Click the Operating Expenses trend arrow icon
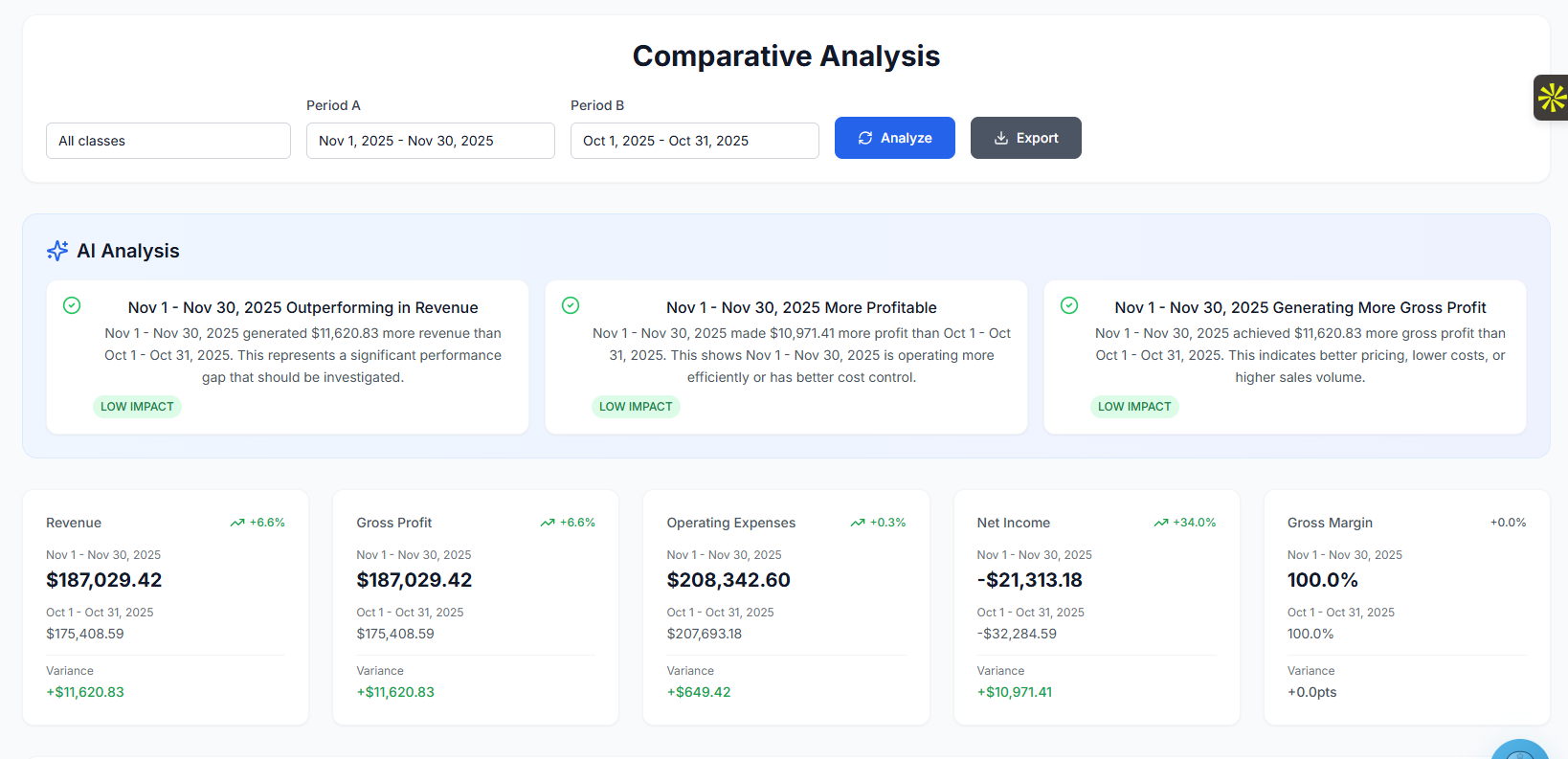The height and width of the screenshot is (759, 1568). 858,523
